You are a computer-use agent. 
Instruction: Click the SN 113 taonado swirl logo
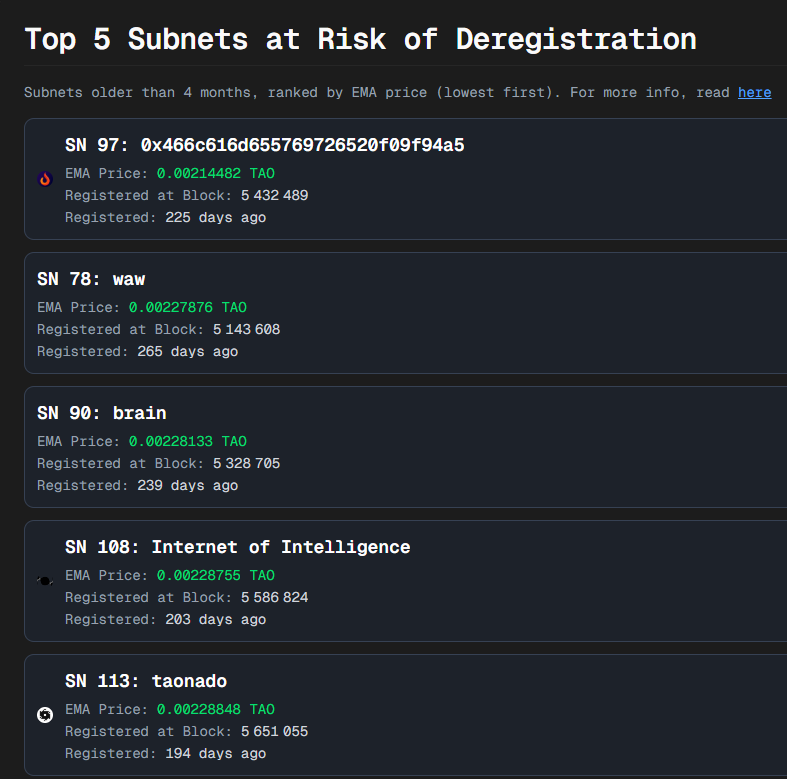pos(45,715)
